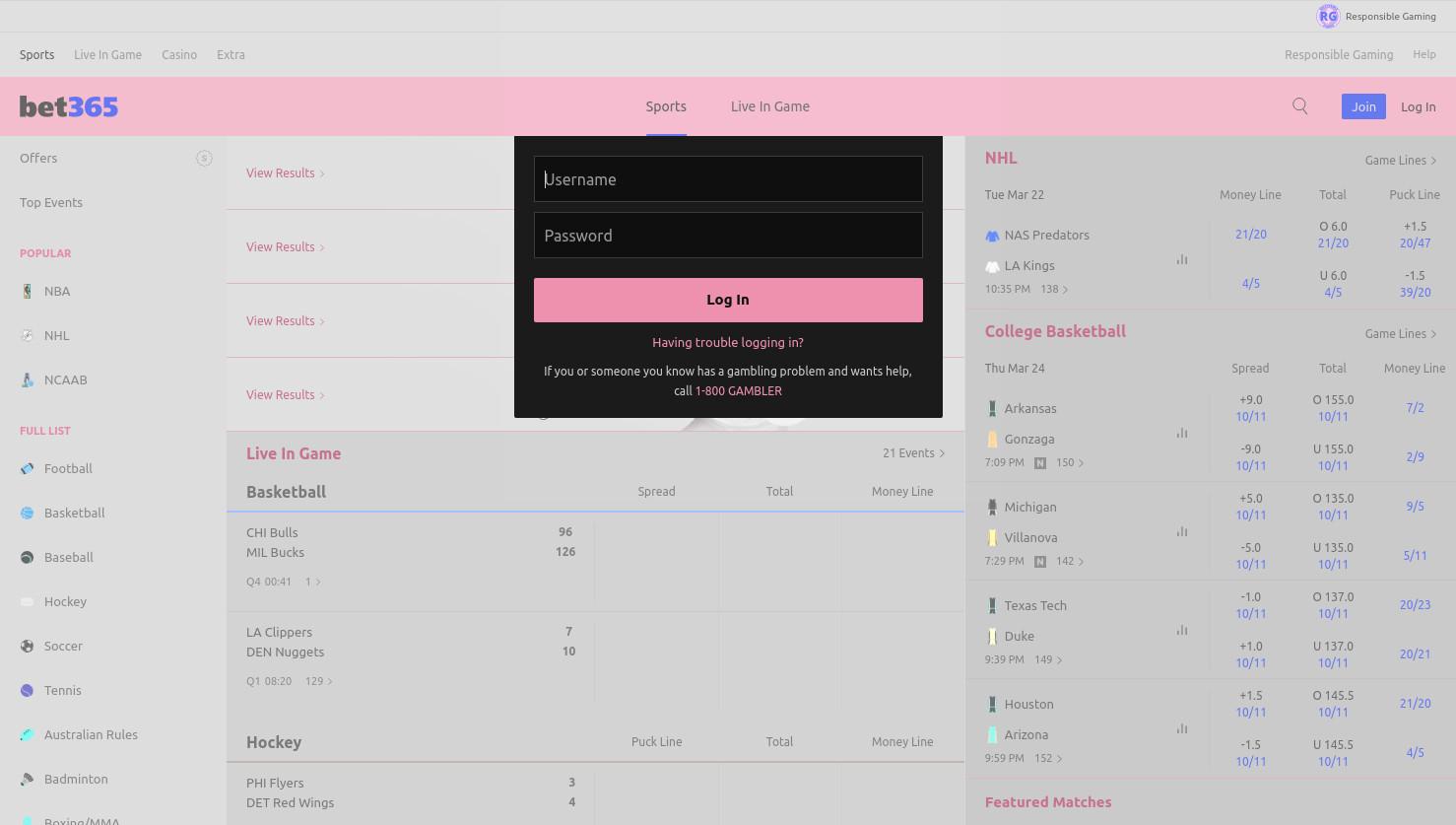Choose the Badminton icon in Full List
This screenshot has width=1456, height=825.
(28, 779)
